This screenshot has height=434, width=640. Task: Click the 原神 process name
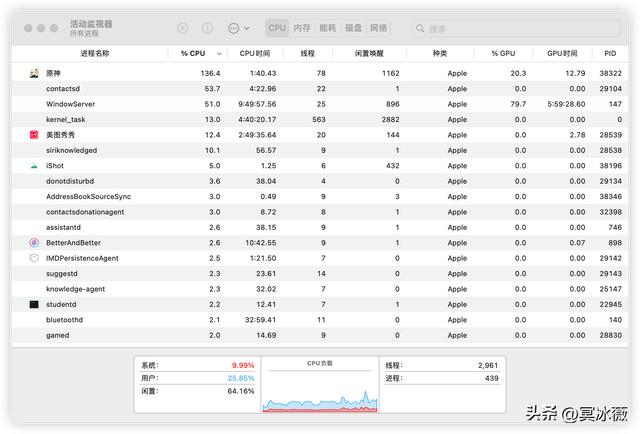[x=53, y=73]
